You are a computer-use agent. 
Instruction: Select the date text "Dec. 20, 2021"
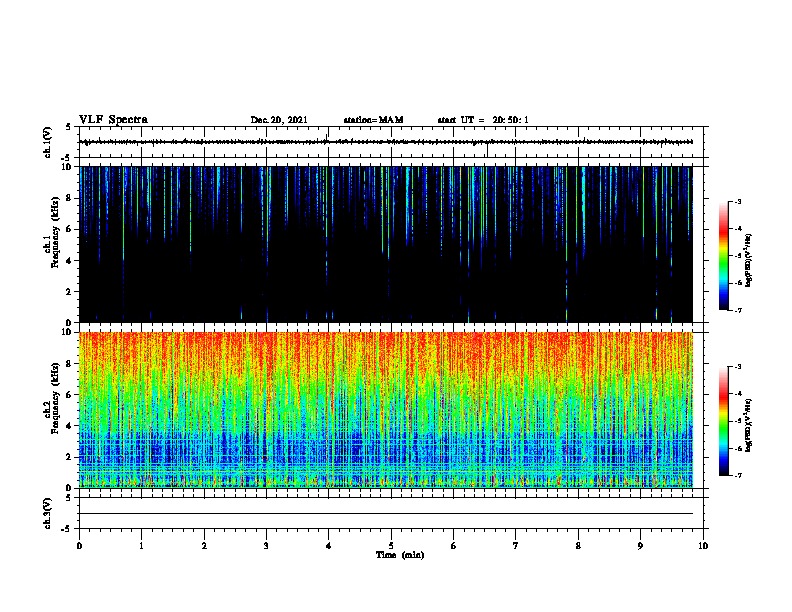[279, 120]
